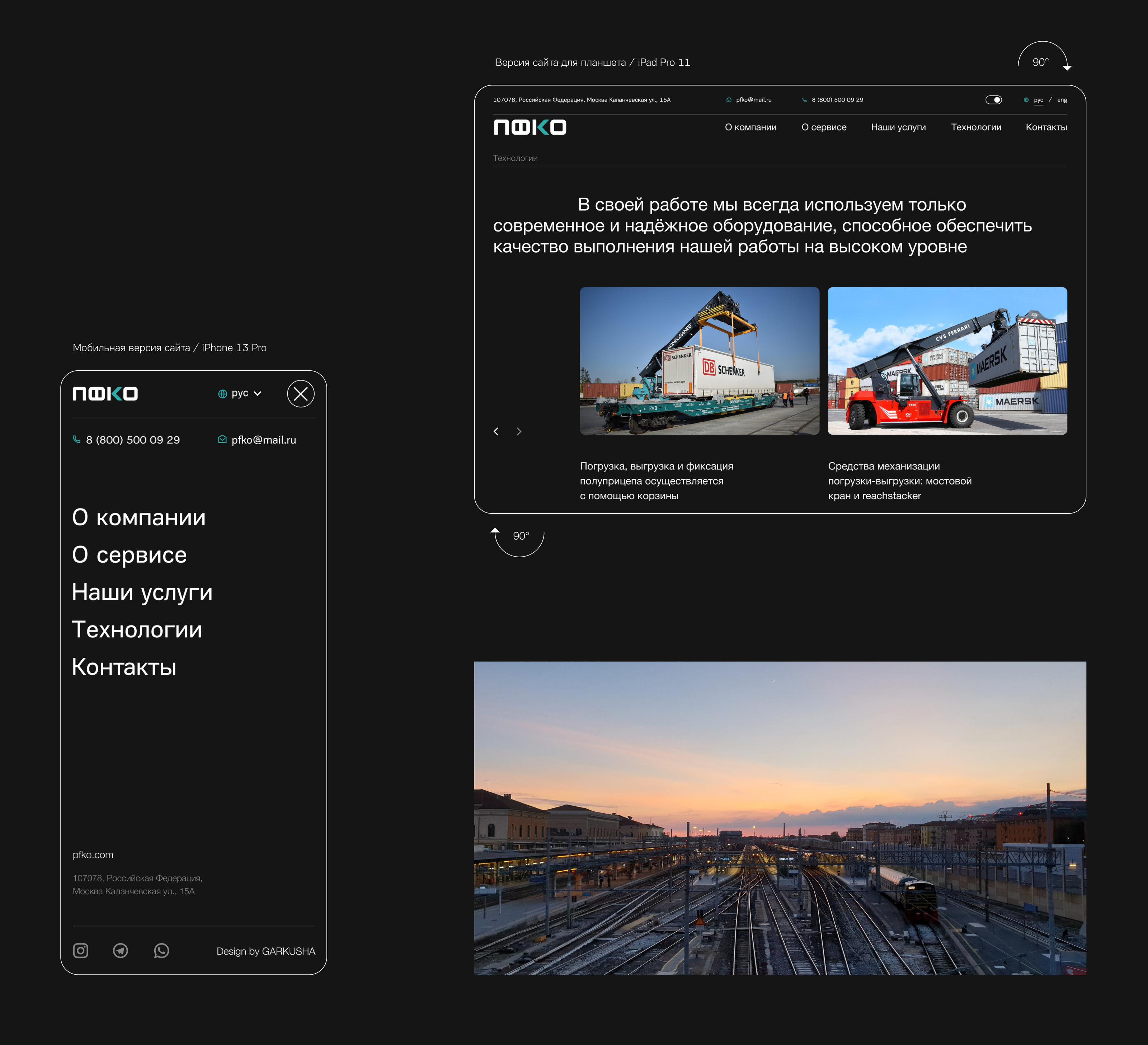Open the WhatsApp icon in mobile footer

click(161, 951)
